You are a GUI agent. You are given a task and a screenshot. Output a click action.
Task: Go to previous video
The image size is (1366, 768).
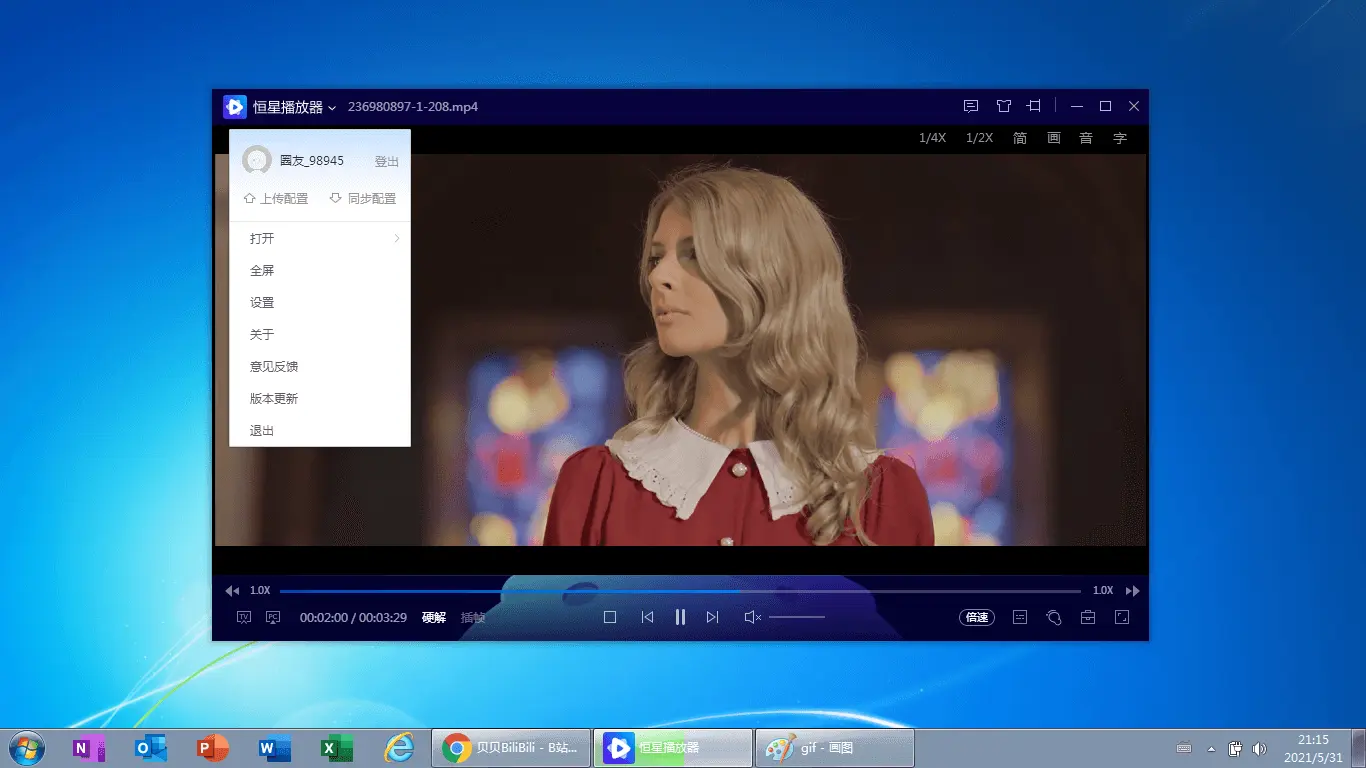coord(647,617)
